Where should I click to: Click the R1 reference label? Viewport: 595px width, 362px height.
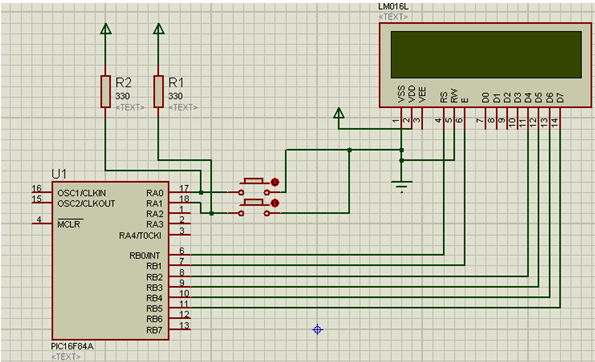[x=176, y=82]
